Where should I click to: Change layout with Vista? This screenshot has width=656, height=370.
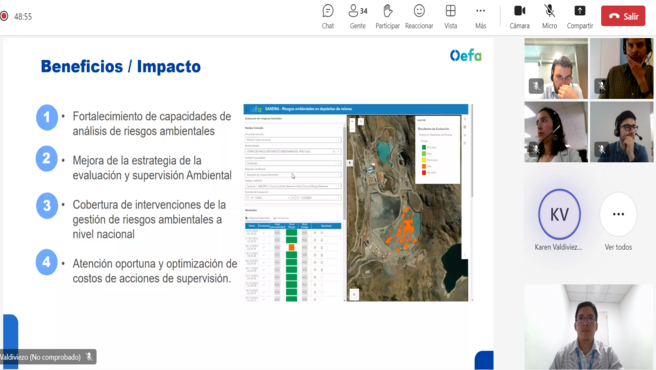451,17
